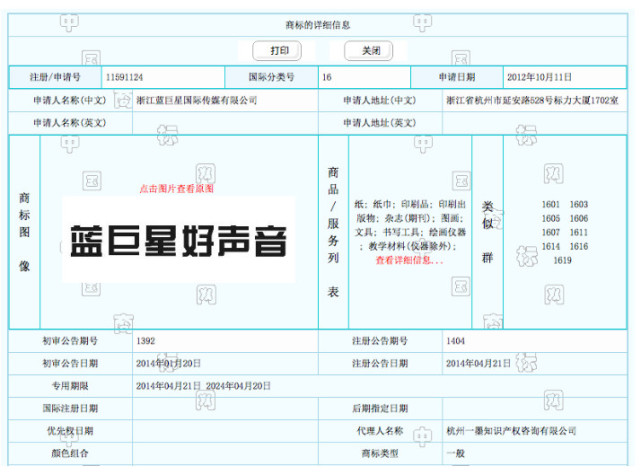The image size is (641, 475).
Task: Click the 国际注册日期 label
Action: pos(70,408)
